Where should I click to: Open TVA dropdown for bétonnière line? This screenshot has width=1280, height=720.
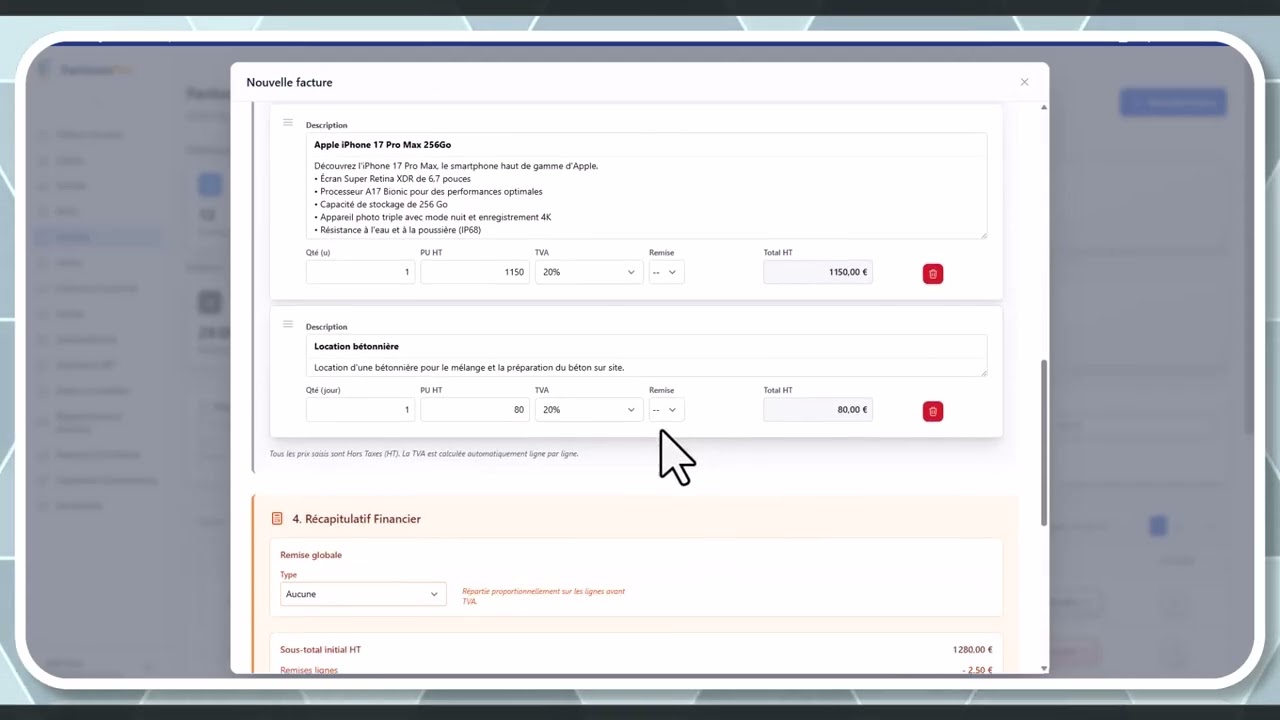pos(589,410)
